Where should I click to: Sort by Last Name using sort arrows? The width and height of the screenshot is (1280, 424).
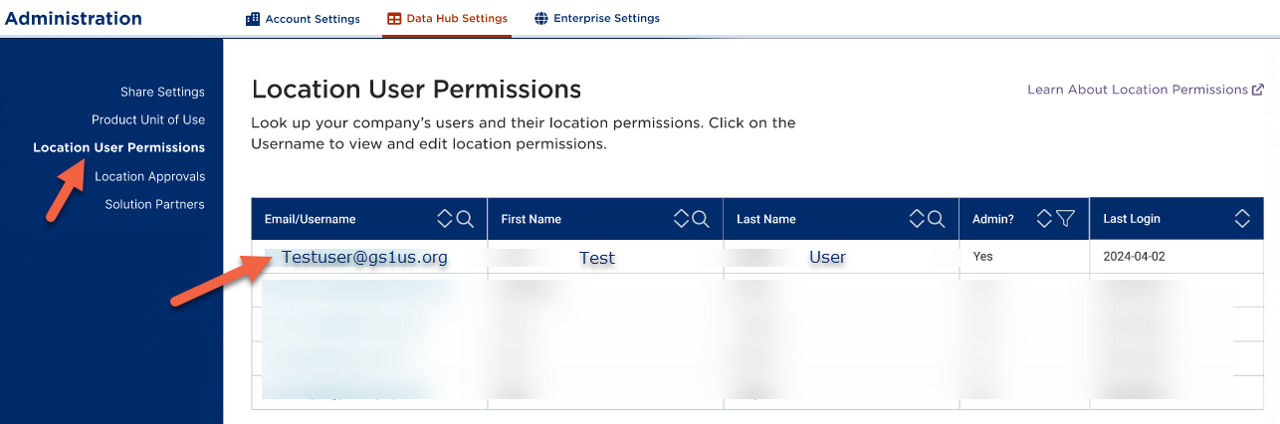click(918, 219)
